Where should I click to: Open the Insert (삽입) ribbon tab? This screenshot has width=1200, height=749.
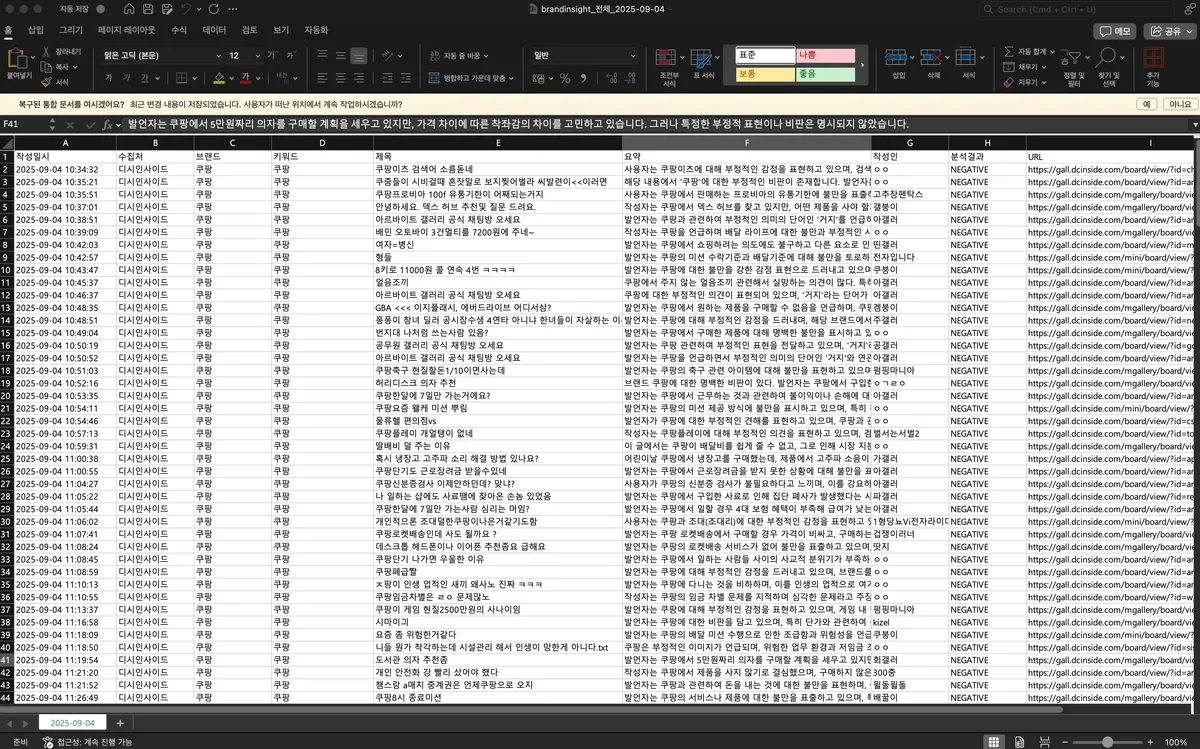coord(36,30)
